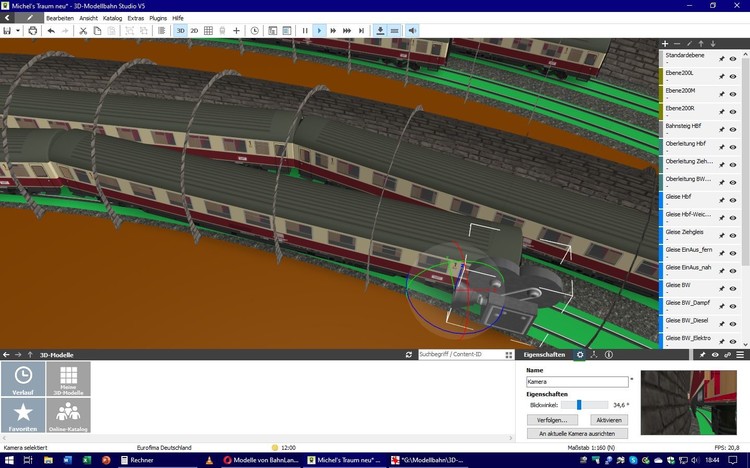Viewport: 750px width, 468px height.
Task: Open the Extras menu
Action: (136, 18)
